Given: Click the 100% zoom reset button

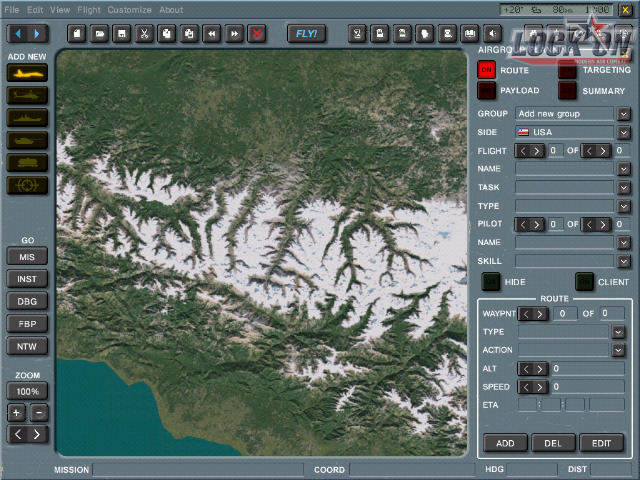Looking at the screenshot, I should [27, 391].
